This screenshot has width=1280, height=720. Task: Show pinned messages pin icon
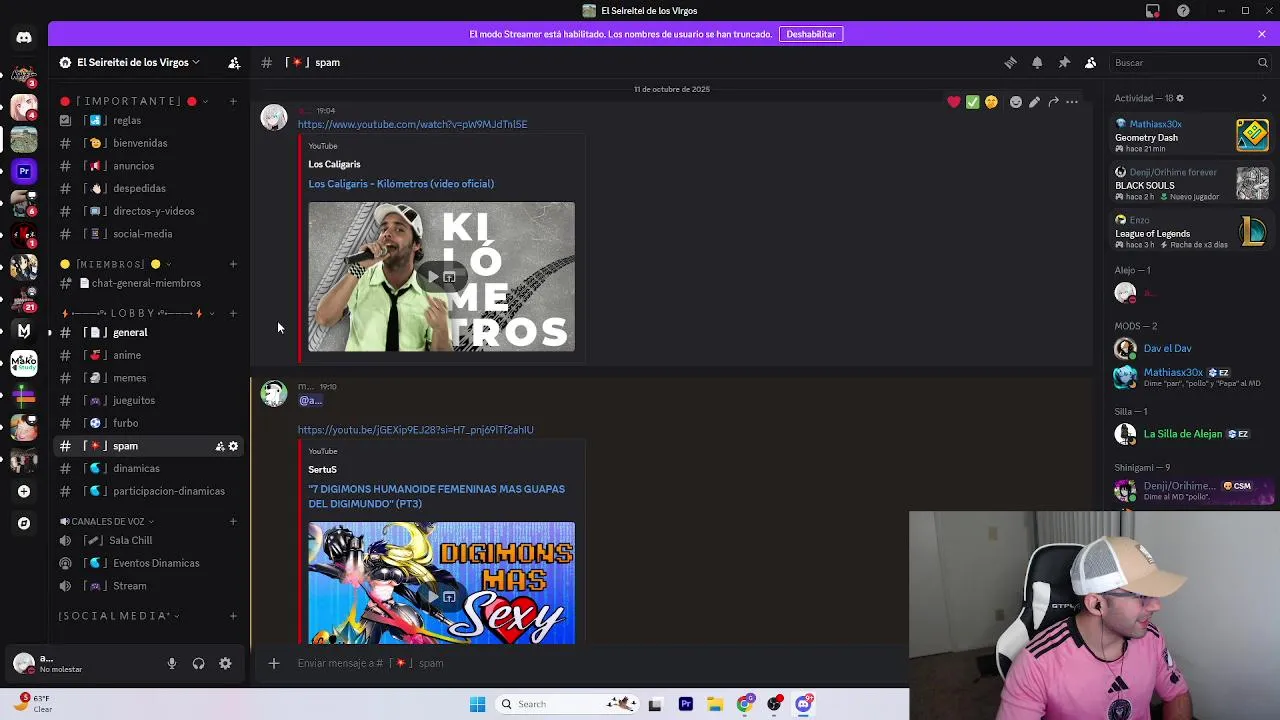coord(1064,62)
